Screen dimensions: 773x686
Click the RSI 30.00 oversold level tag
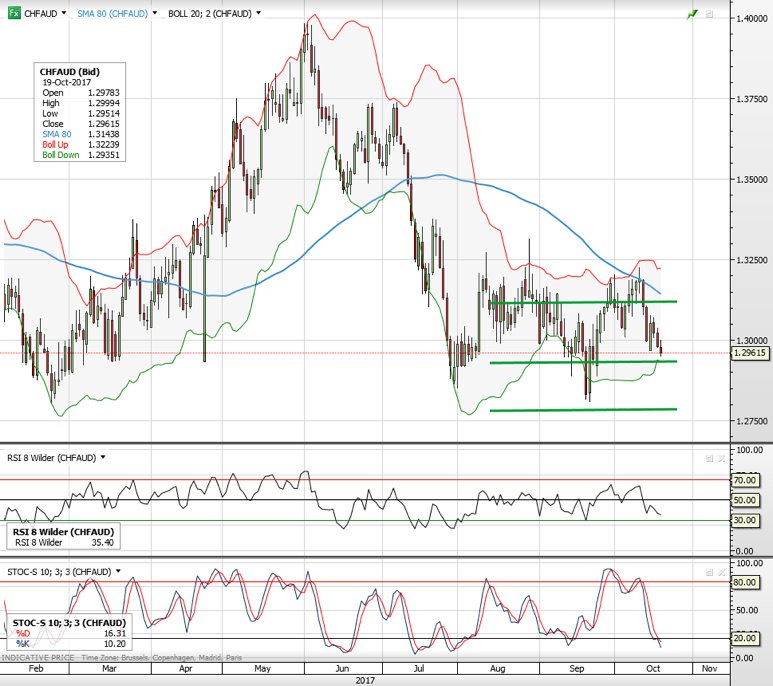(x=744, y=520)
